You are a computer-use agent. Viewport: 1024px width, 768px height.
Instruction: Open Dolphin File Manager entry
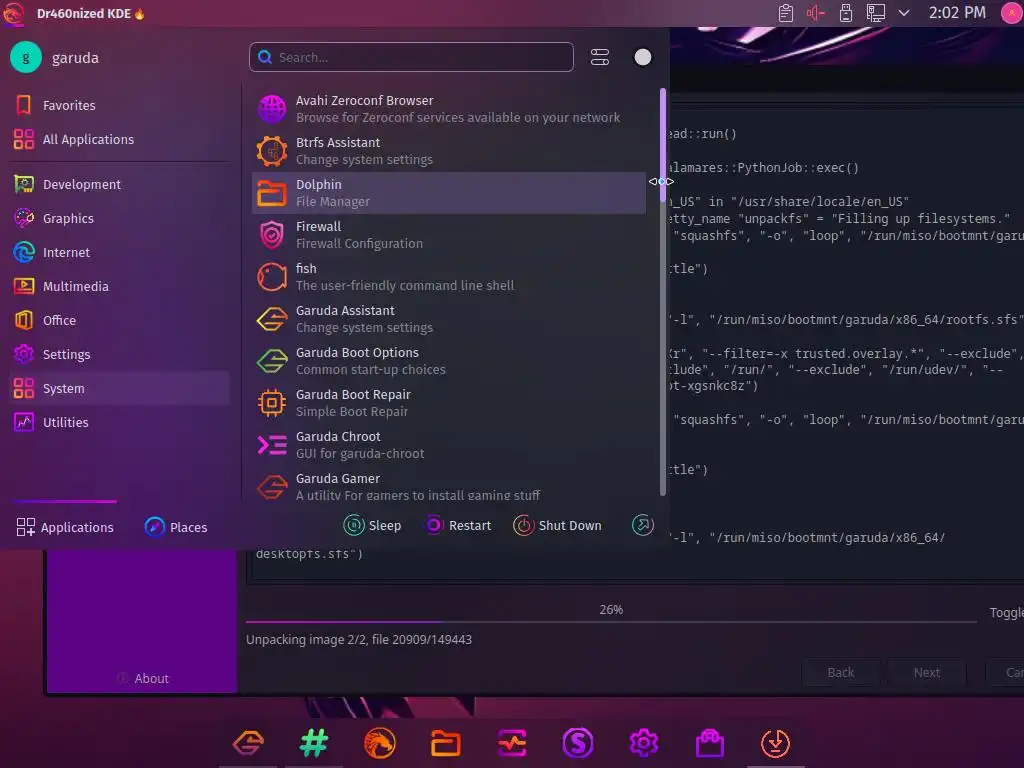coord(449,193)
